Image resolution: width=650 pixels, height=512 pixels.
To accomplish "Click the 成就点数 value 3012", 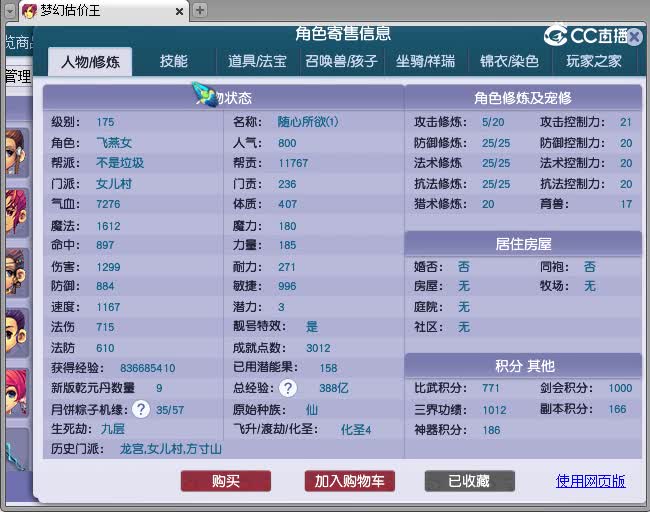I will (x=318, y=348).
